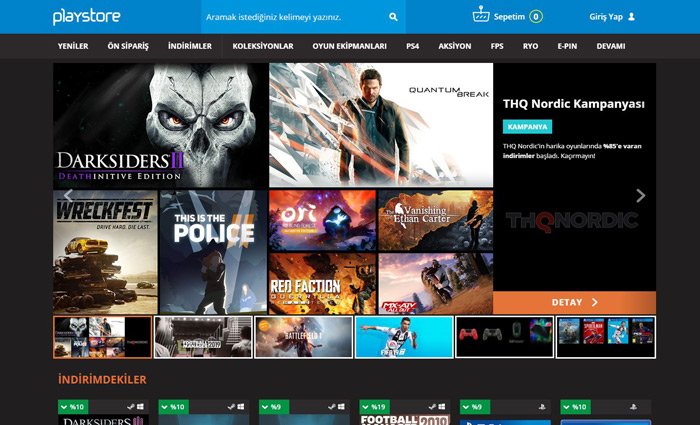Open the Darksiders II banner image

160,125
